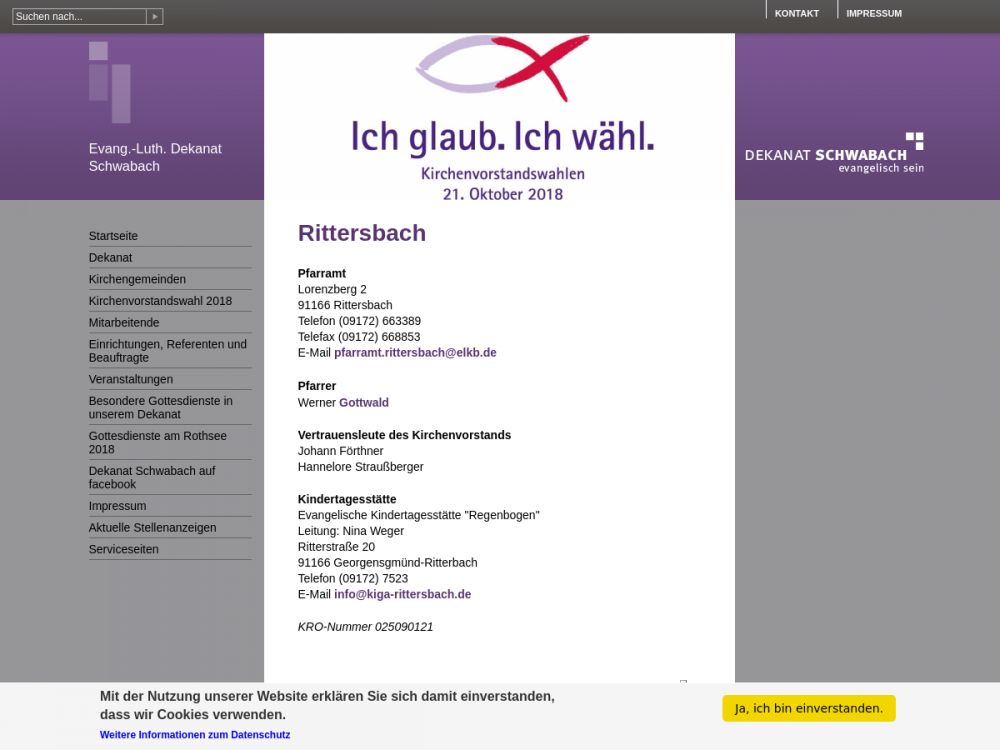The image size is (1000, 750).
Task: Open Dekanat menu item
Action: click(110, 258)
